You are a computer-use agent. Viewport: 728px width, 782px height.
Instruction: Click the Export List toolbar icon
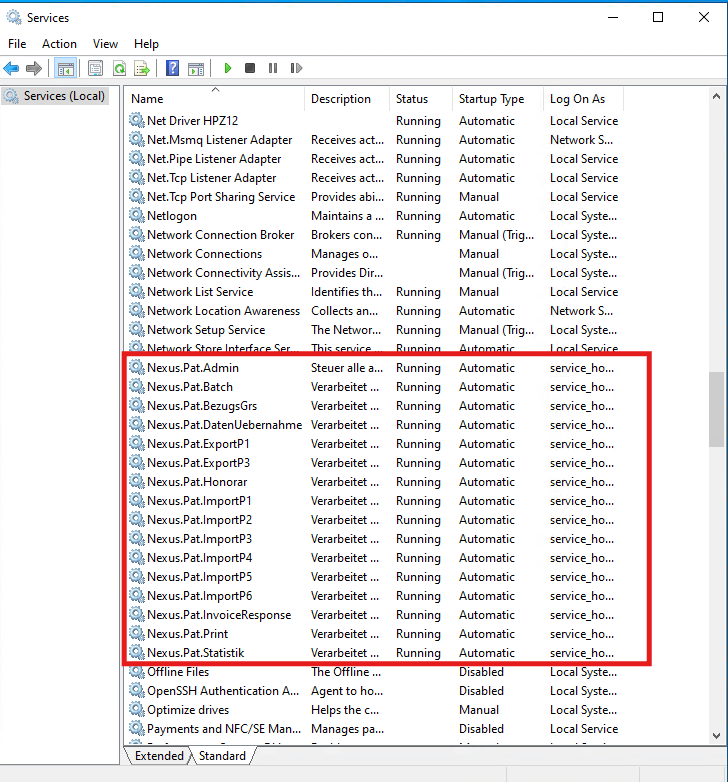point(142,68)
